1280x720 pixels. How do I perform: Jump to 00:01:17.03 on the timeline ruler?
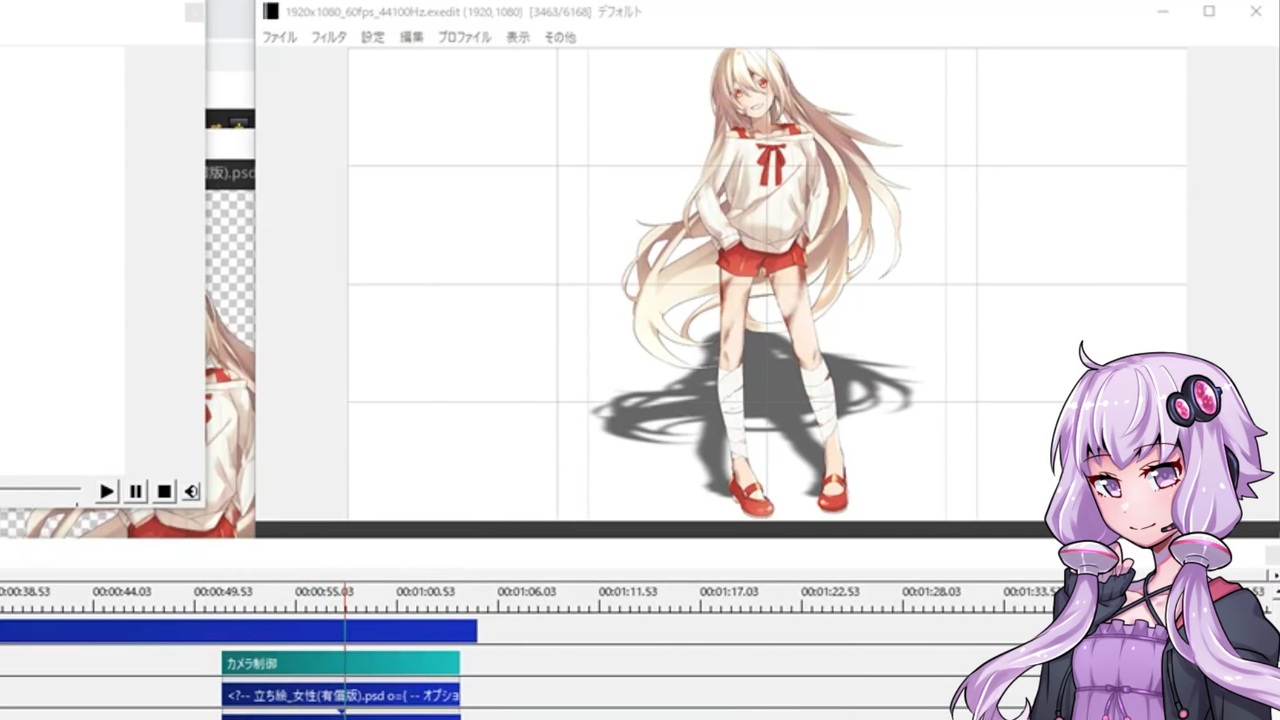pos(729,592)
